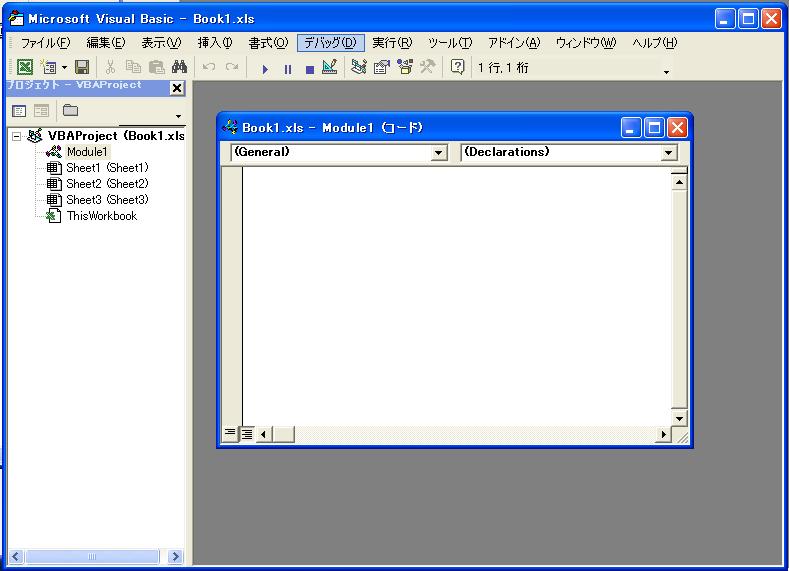The height and width of the screenshot is (571, 789).
Task: Click the Cut scissors icon
Action: (x=110, y=67)
